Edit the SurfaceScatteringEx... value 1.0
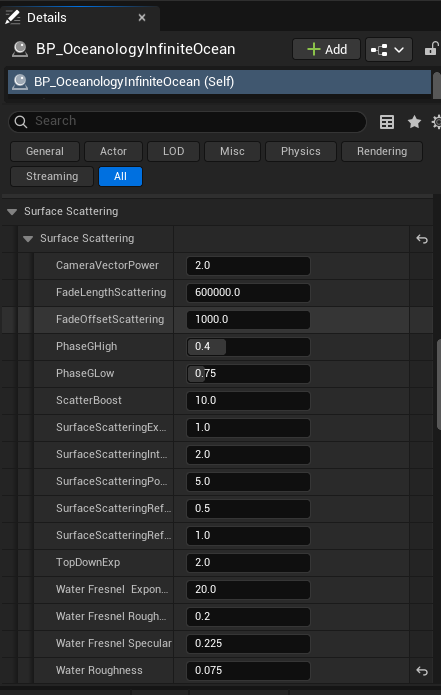This screenshot has height=695, width=441. tap(248, 428)
